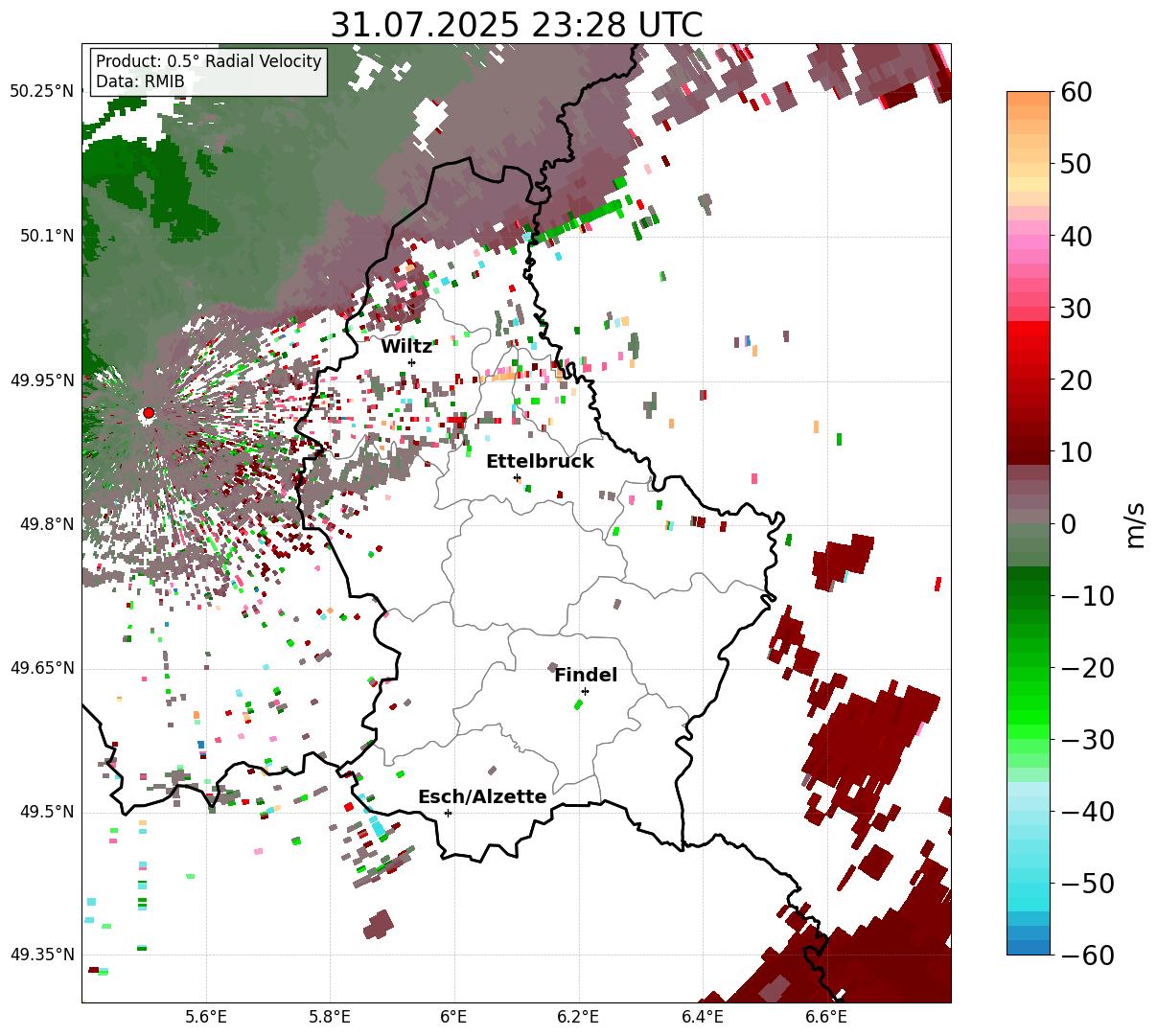Click the 'm/s' colorbar unit label

click(1136, 524)
